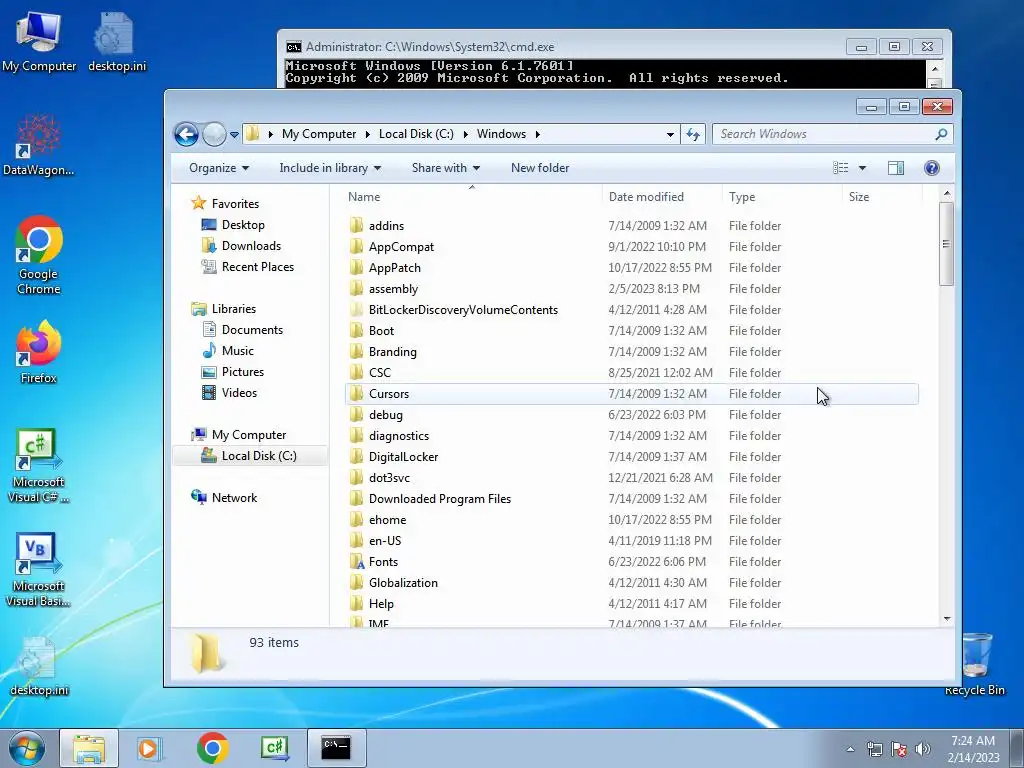
Task: Select the addins folder
Action: coord(386,226)
